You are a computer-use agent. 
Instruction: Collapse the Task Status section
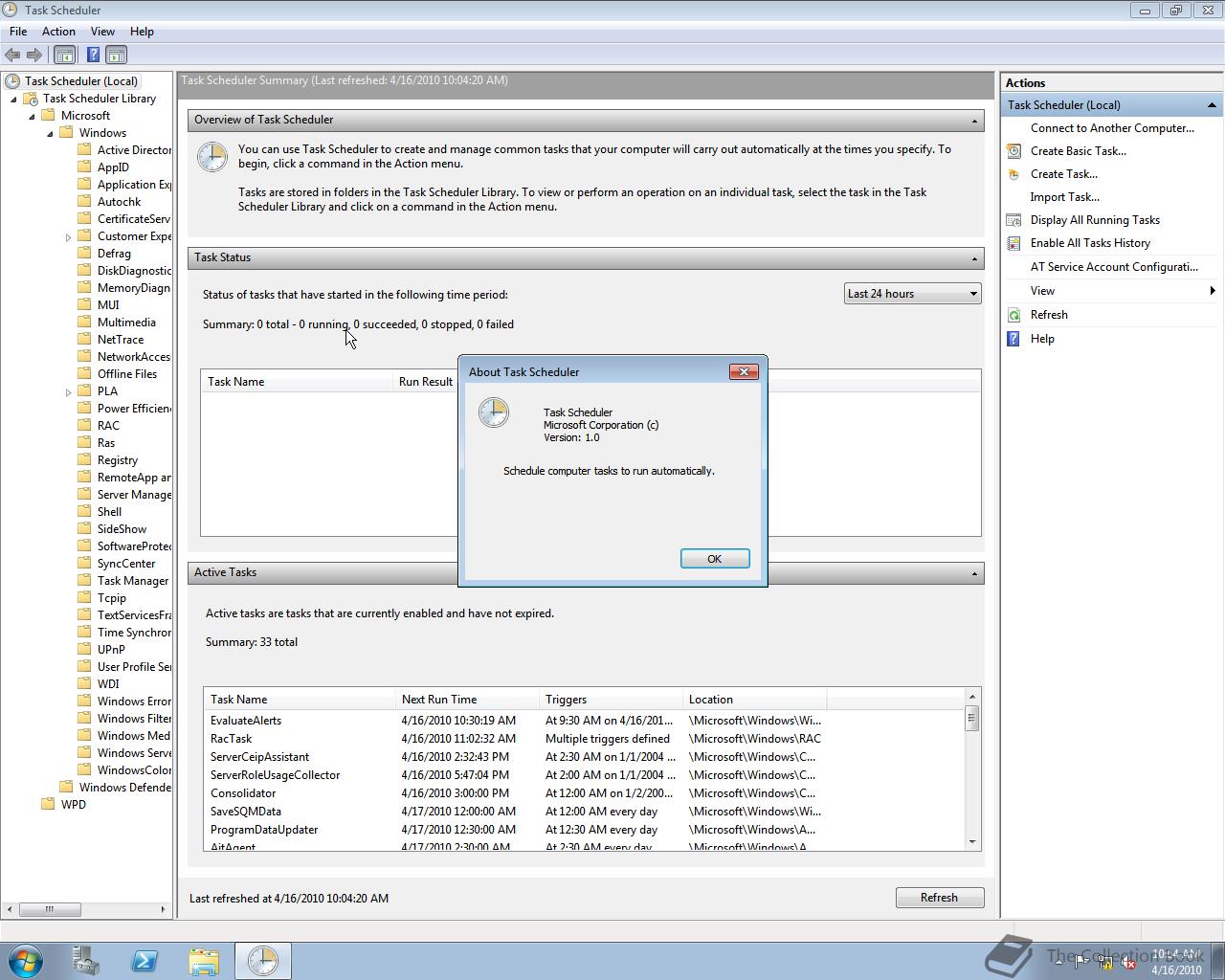pos(974,258)
